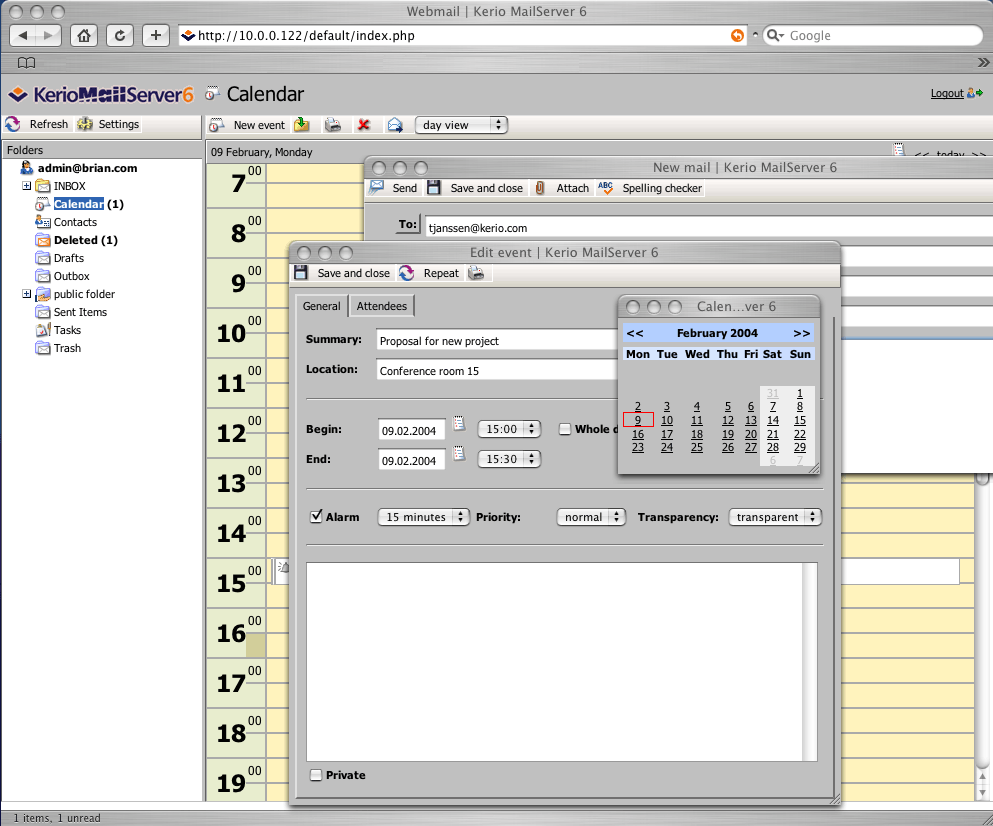Go to previous month in date picker
The image size is (993, 826).
point(635,333)
